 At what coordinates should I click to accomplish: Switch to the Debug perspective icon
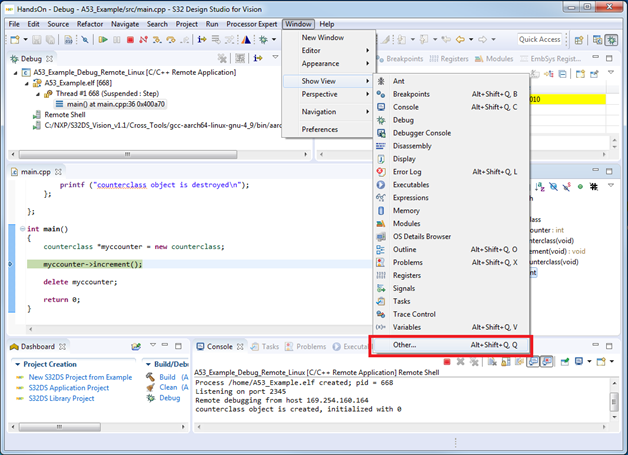click(612, 40)
